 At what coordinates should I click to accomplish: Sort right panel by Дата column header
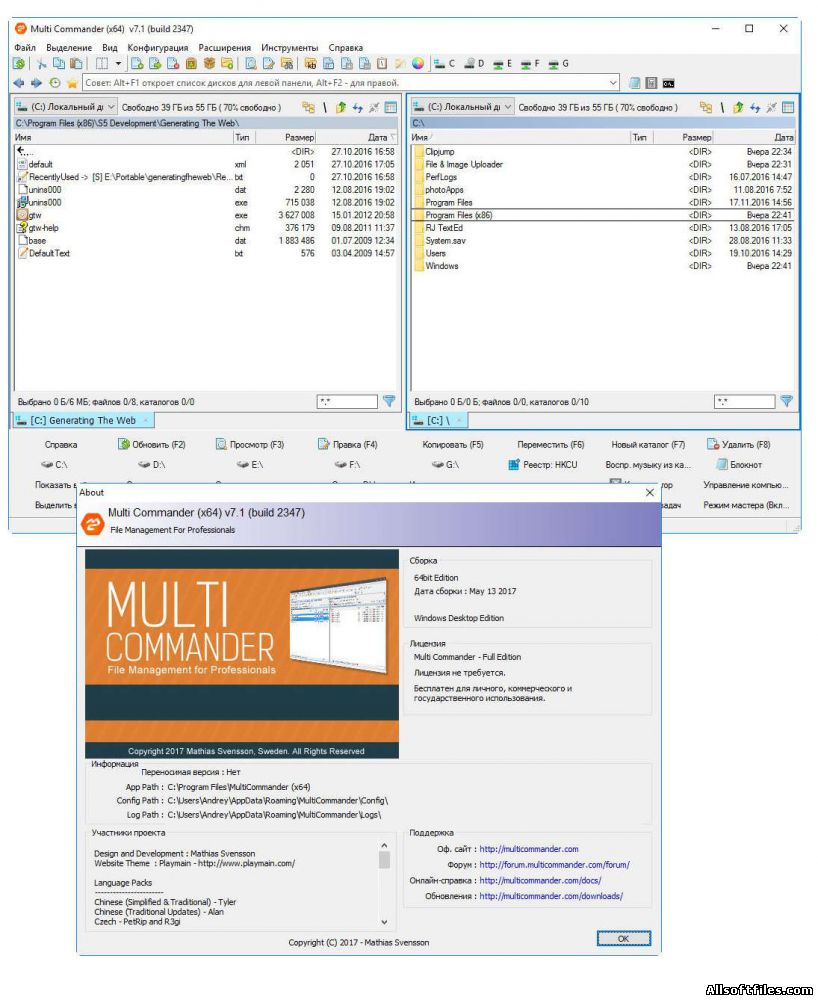pyautogui.click(x=754, y=137)
